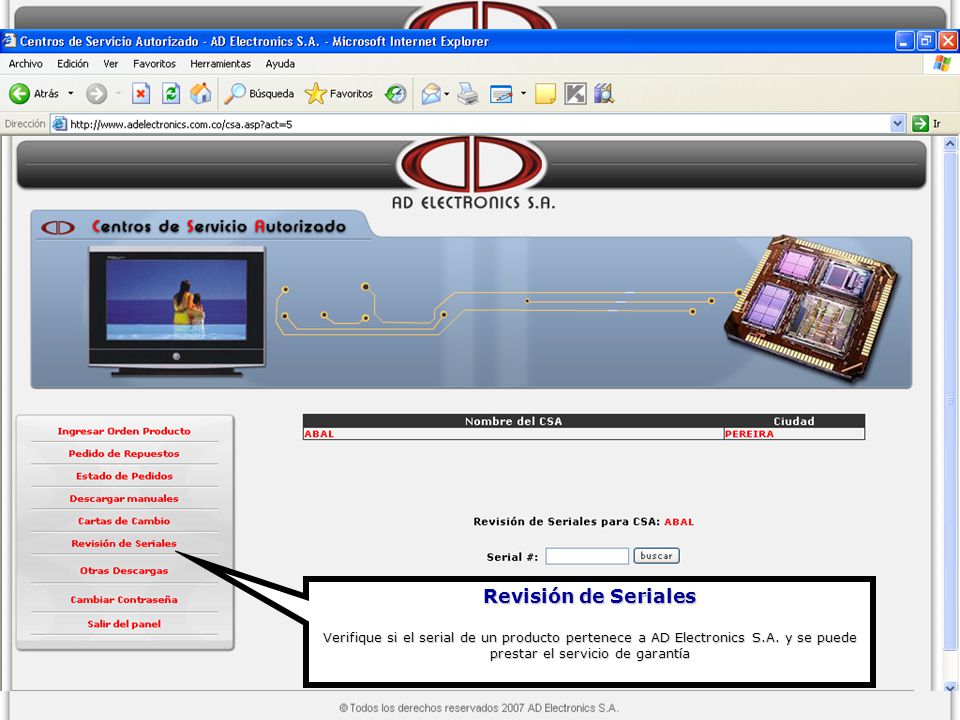Open Cartas de Cambio link
The height and width of the screenshot is (720, 960).
click(124, 521)
